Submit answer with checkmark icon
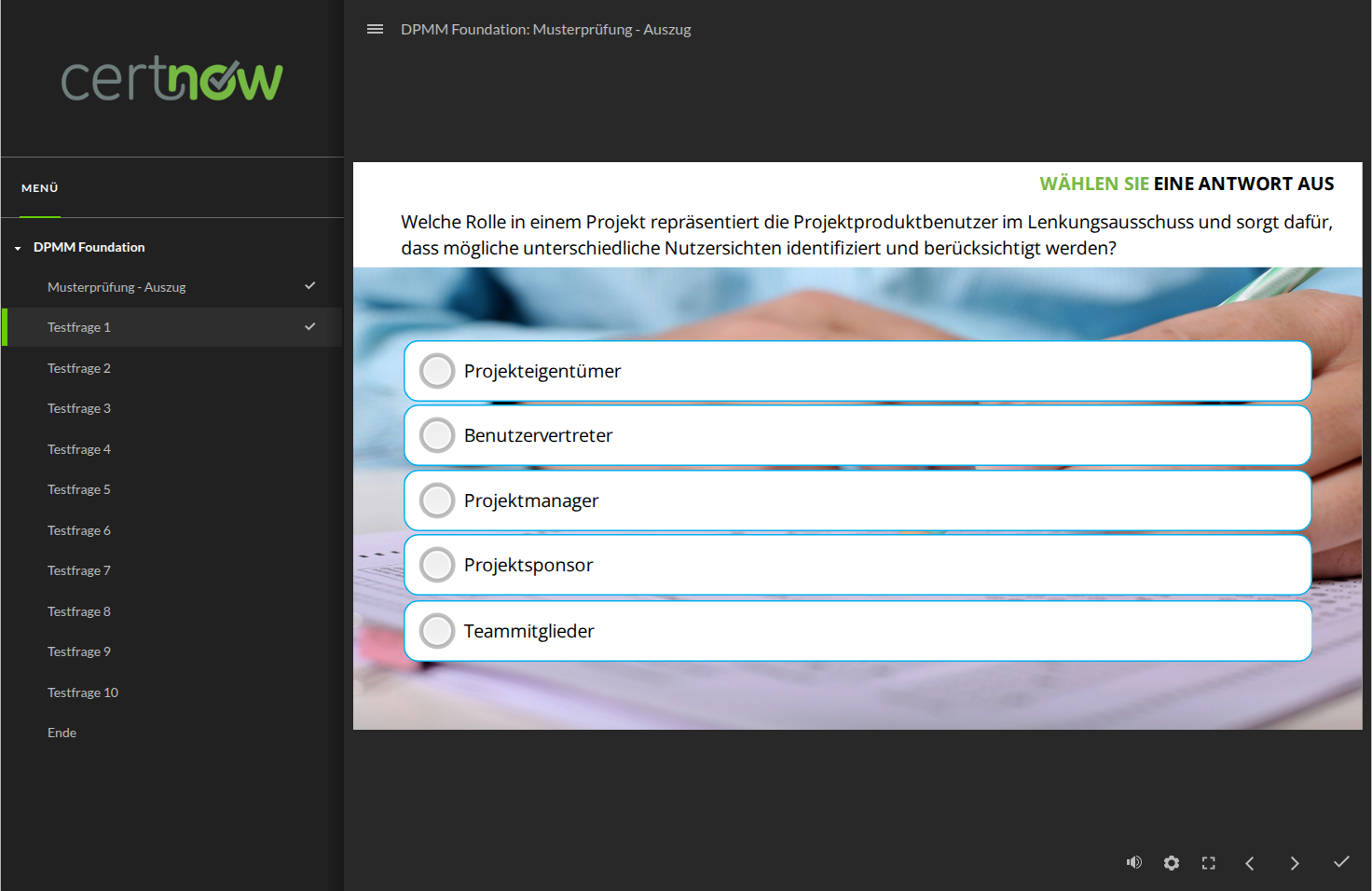 click(x=1341, y=862)
